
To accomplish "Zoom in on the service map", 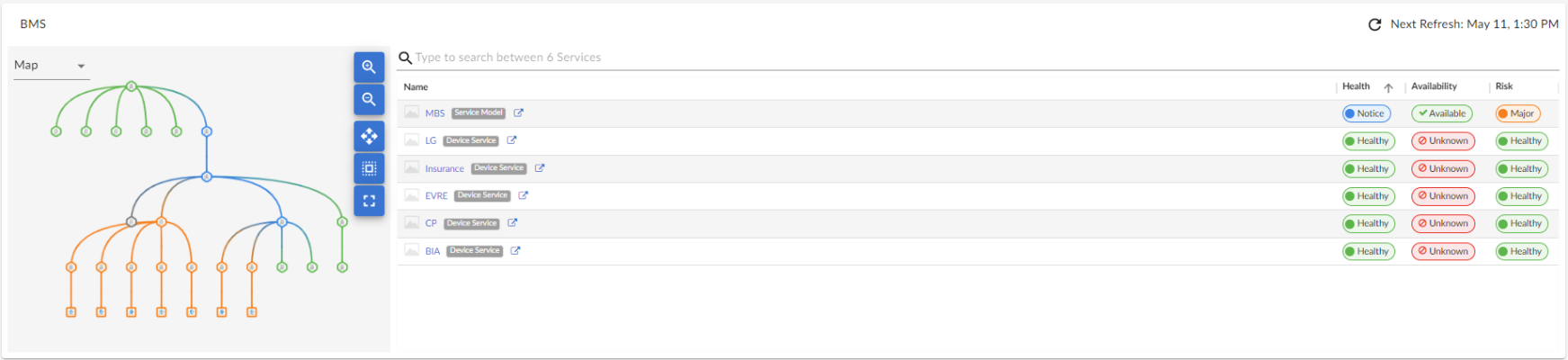I will 369,67.
